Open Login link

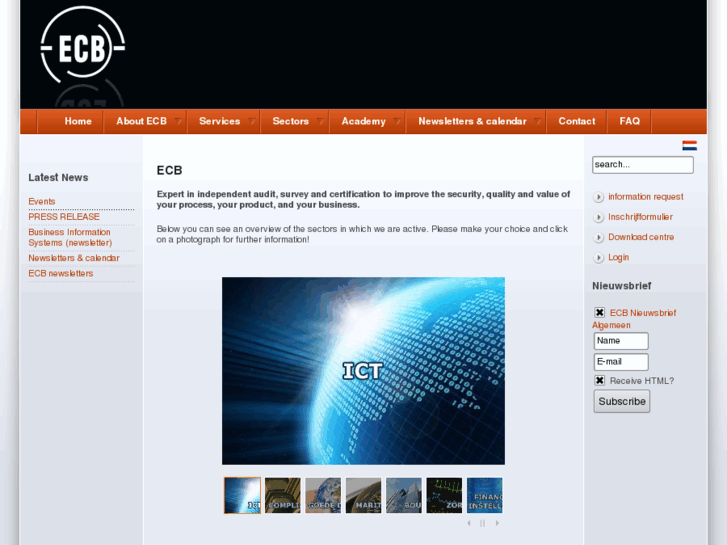619,257
